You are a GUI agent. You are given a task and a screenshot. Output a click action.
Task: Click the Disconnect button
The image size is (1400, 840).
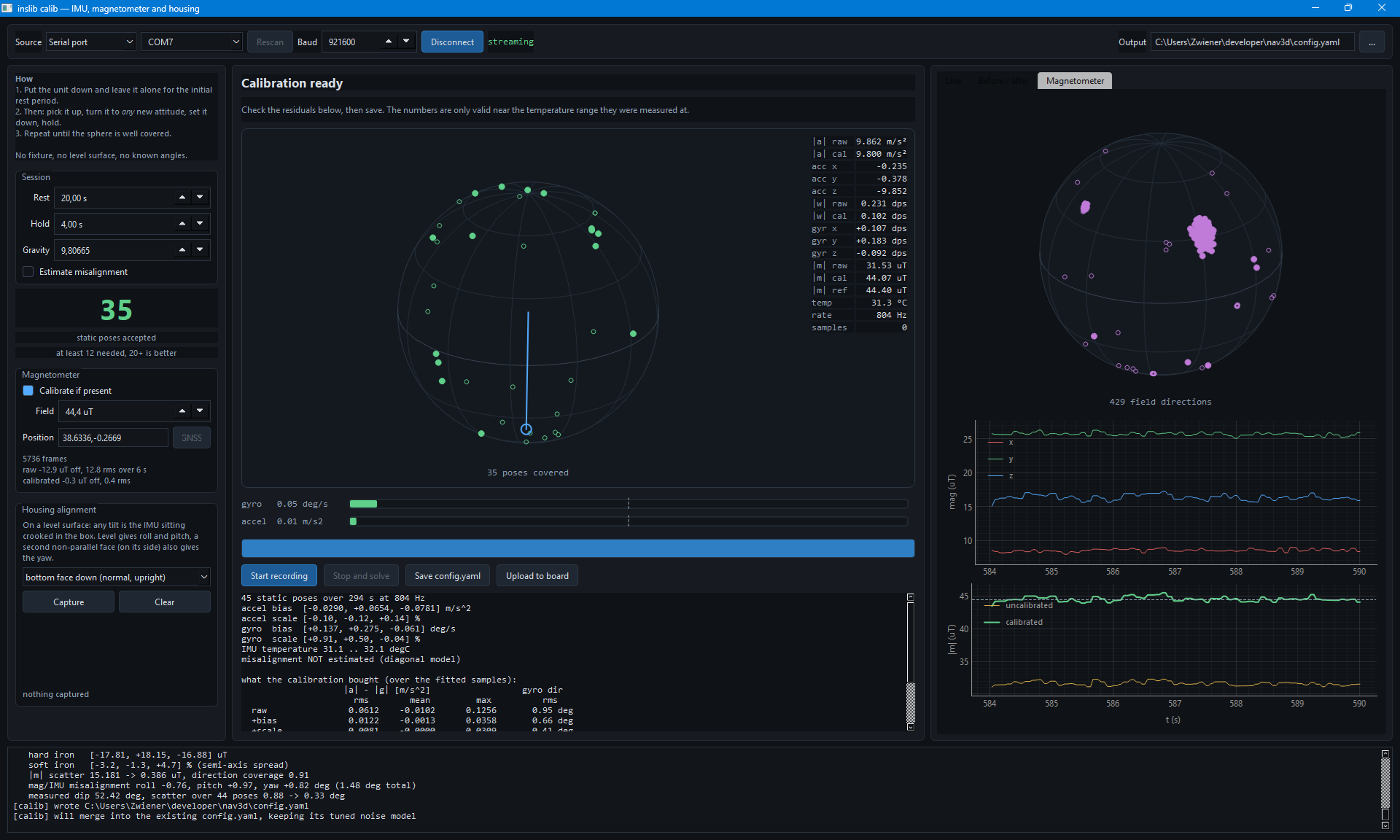click(x=452, y=42)
